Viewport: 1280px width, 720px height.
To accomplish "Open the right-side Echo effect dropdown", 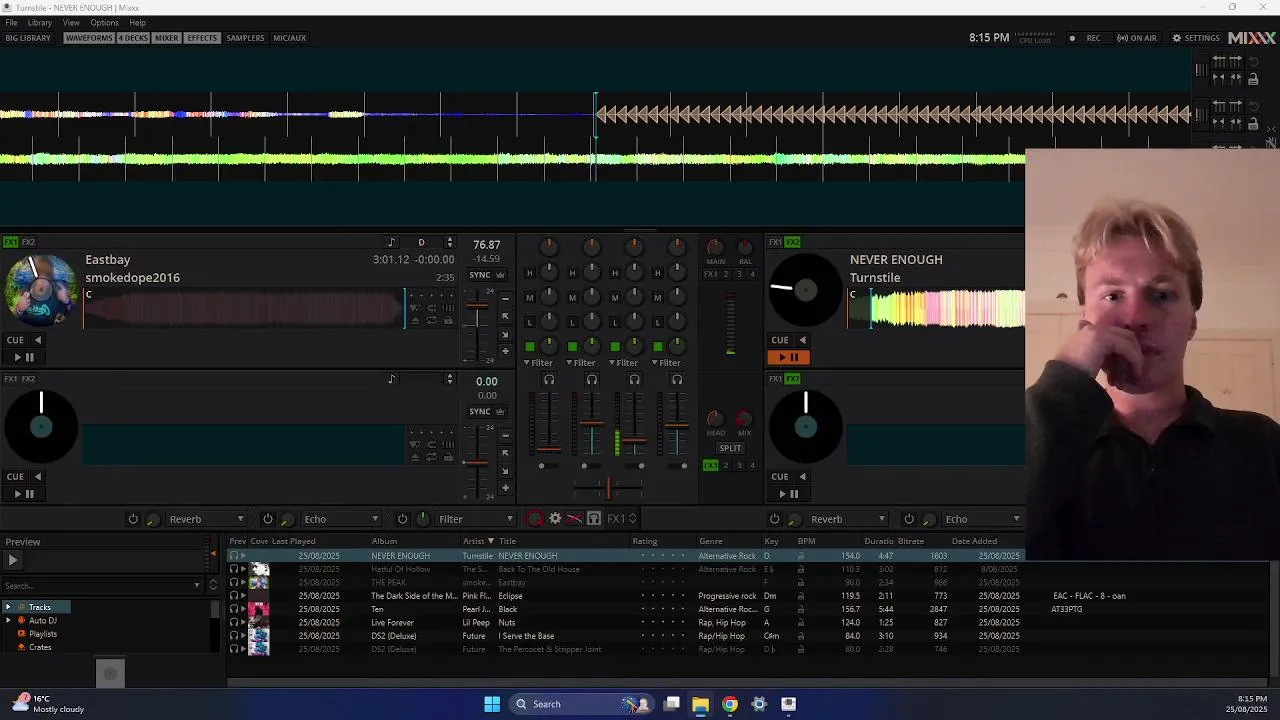I will (x=982, y=519).
